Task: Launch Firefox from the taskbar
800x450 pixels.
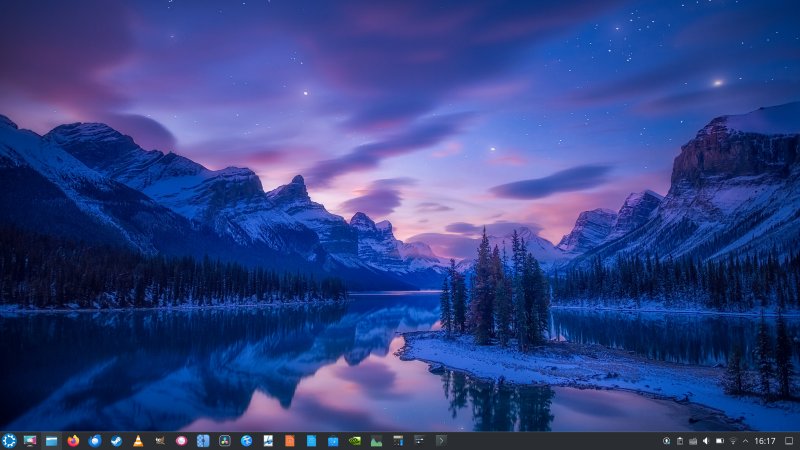Action: coord(73,440)
